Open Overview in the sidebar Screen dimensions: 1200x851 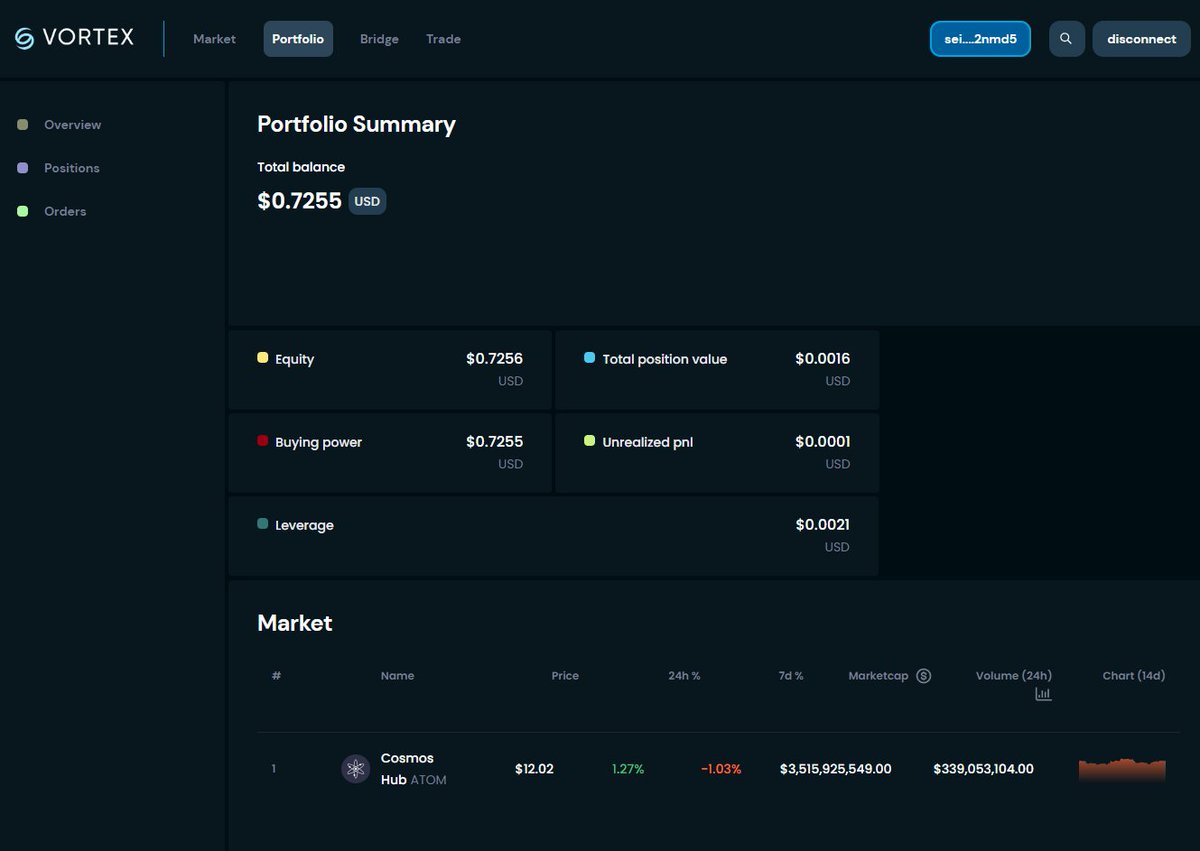(x=73, y=125)
